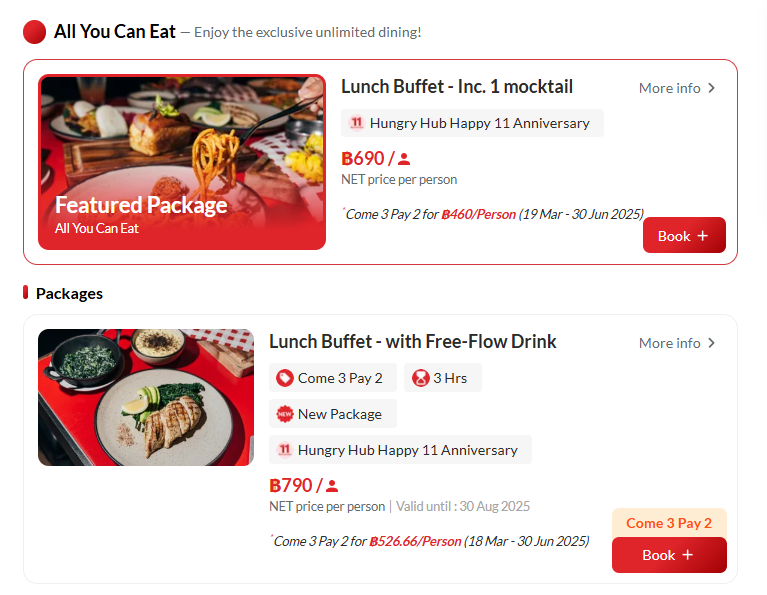Screen dimensions: 767x595
Task: Click the ฿460/Person promo price text
Action: coord(478,214)
